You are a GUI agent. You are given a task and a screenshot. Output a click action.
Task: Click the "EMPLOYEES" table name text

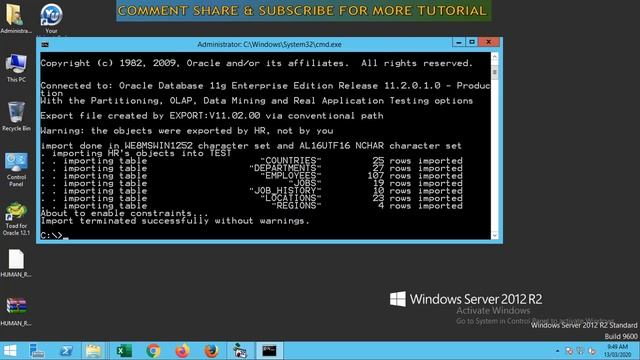[x=291, y=176]
